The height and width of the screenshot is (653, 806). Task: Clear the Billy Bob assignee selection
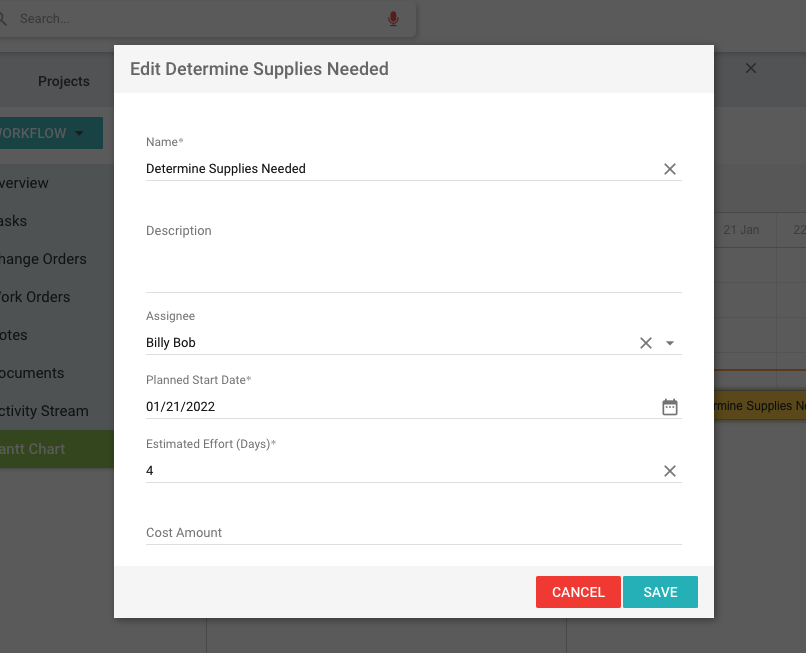point(646,343)
